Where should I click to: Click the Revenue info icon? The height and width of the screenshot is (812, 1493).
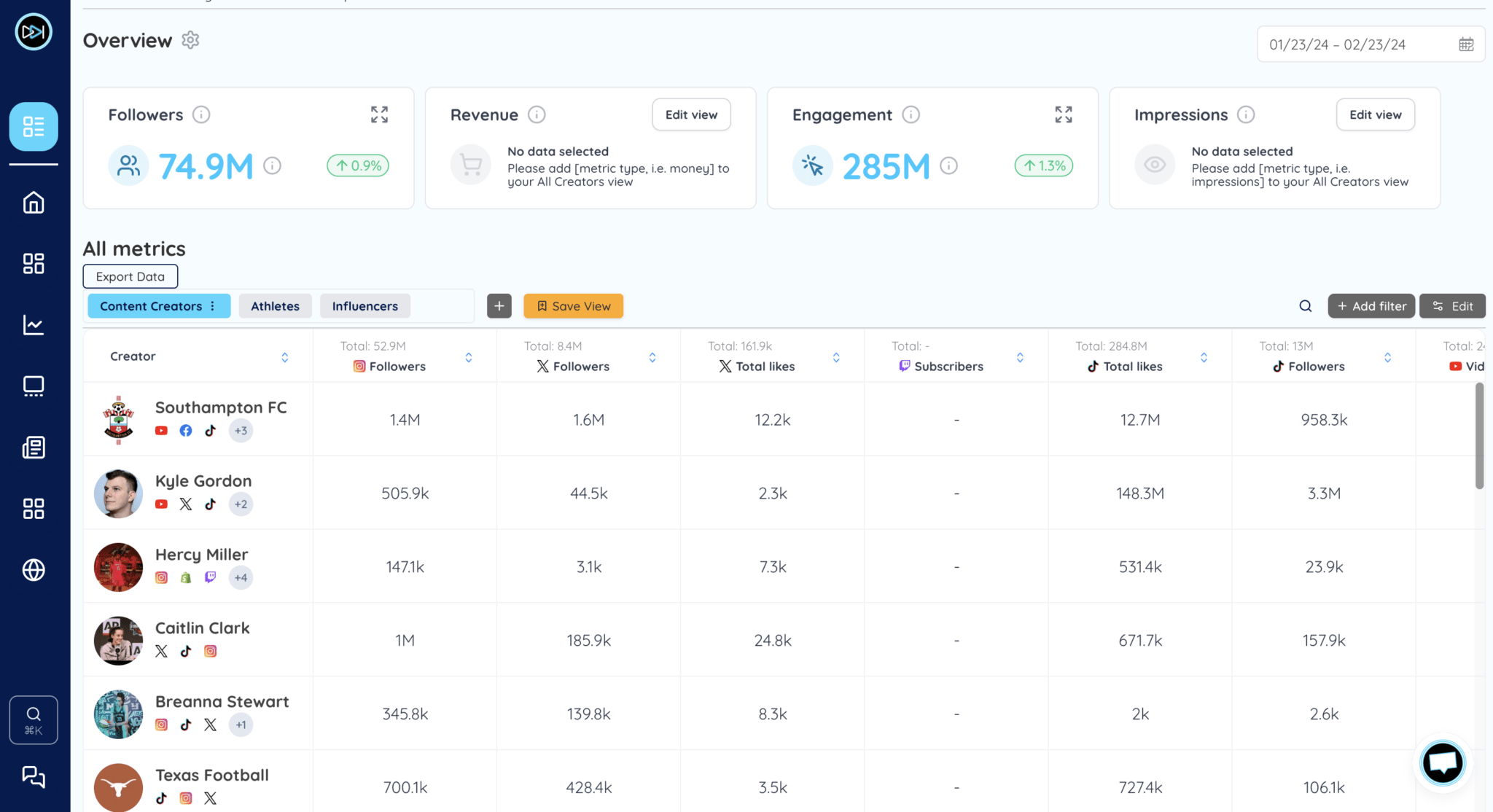click(x=537, y=114)
